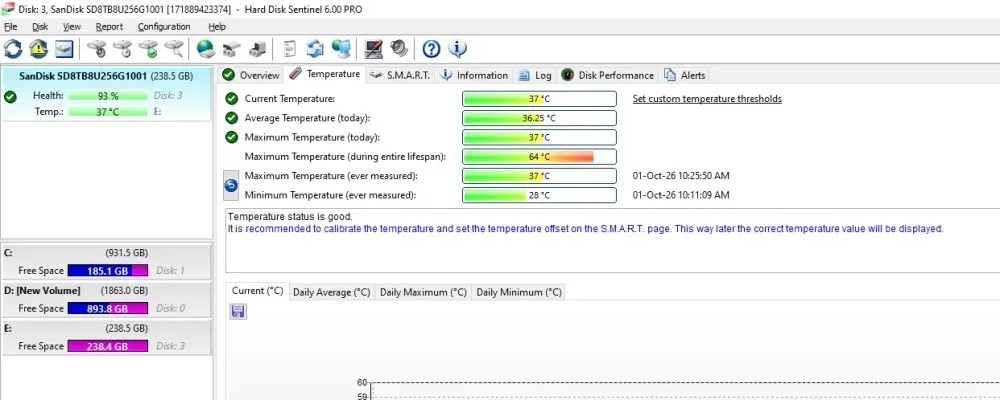Click the disk with green checkmark icon
This screenshot has width=1000, height=400.
(x=148, y=48)
